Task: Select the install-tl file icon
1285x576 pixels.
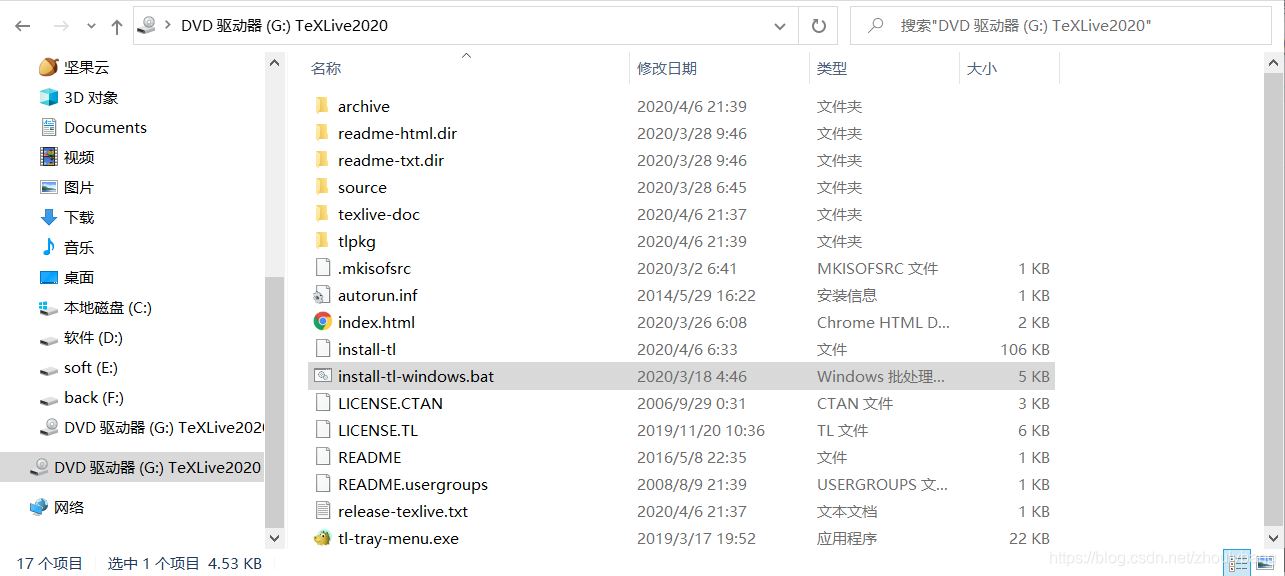Action: click(x=322, y=349)
